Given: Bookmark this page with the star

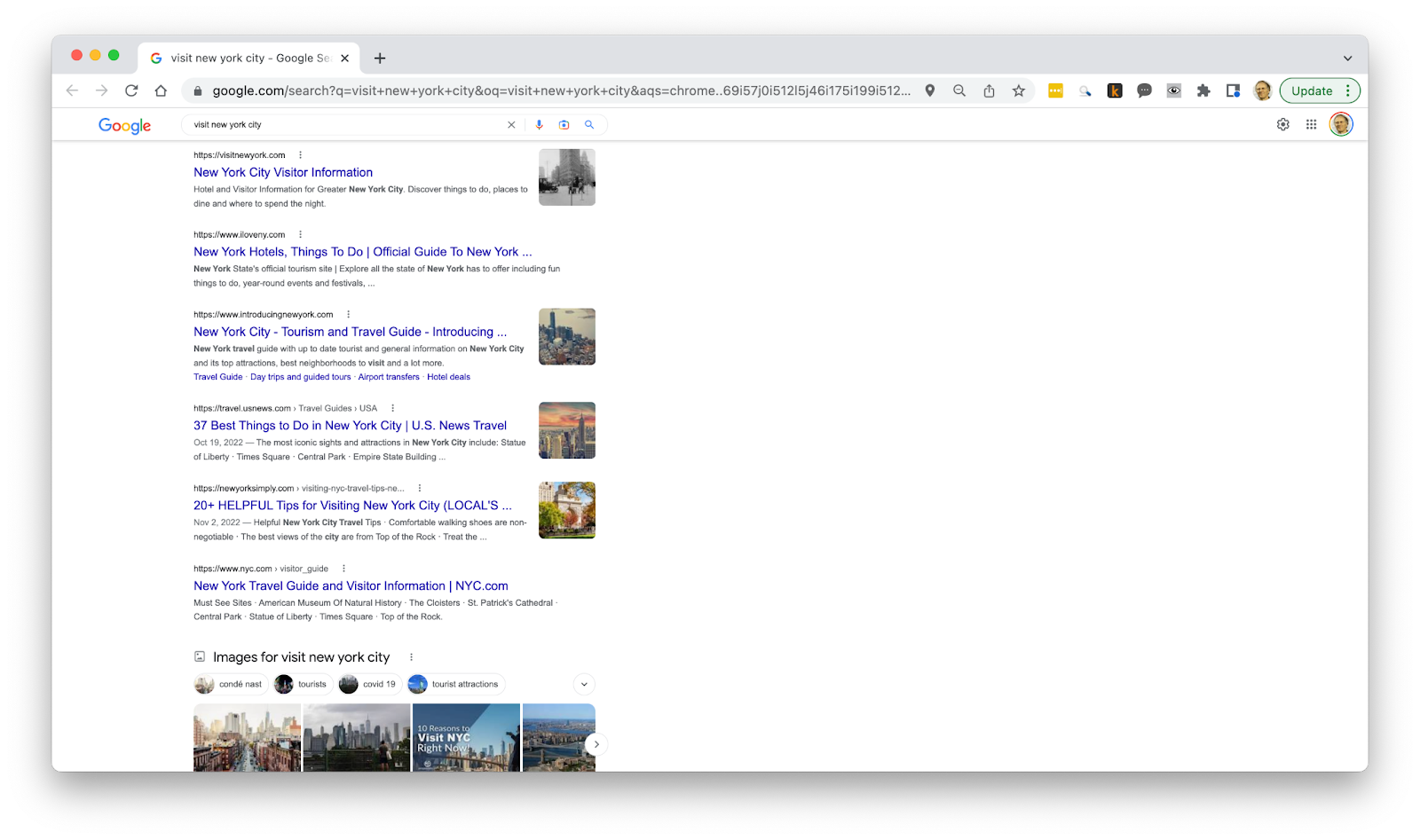Looking at the screenshot, I should click(1019, 90).
